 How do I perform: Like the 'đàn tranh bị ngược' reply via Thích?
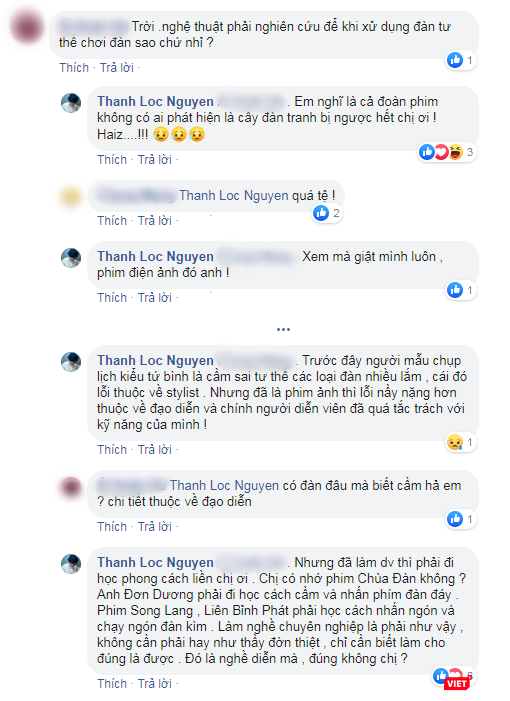pos(112,160)
